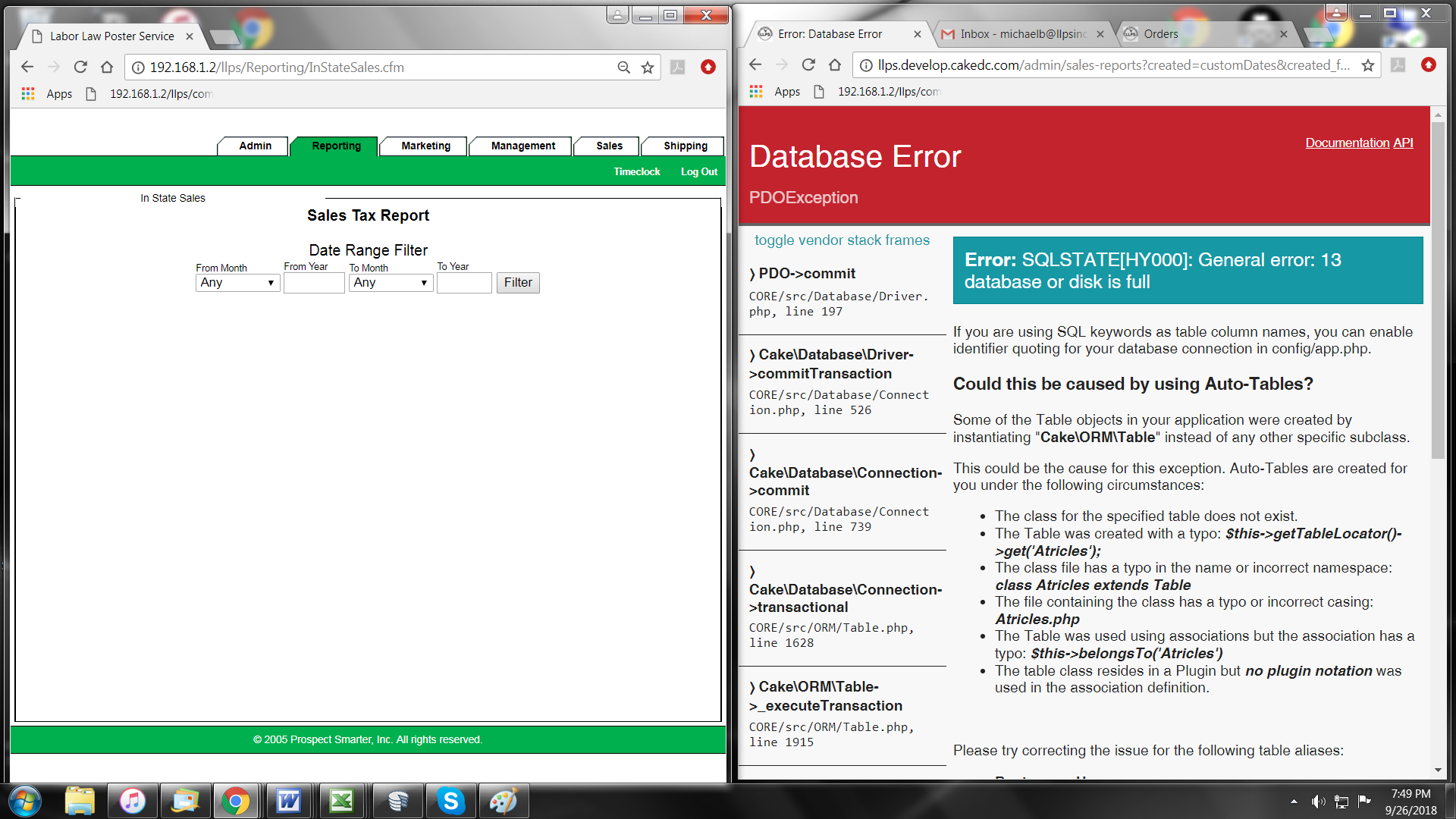Screen dimensions: 1456x819
Task: Open Excel from the taskbar
Action: click(341, 801)
